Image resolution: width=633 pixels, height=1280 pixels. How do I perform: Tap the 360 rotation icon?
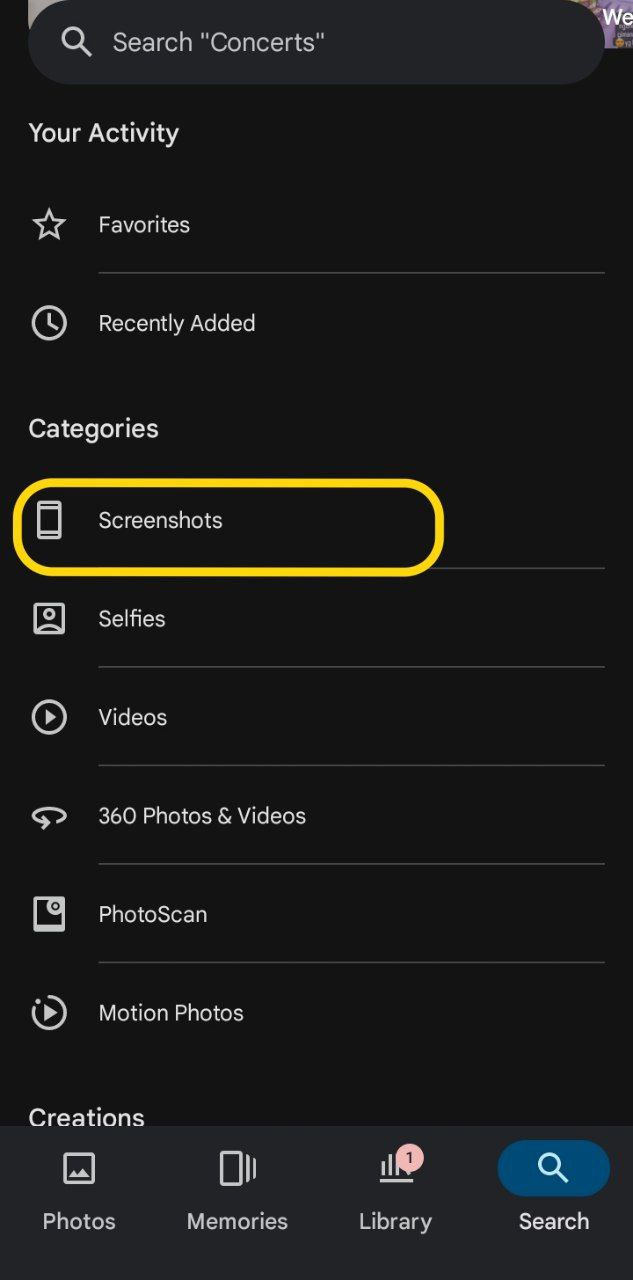coord(49,817)
